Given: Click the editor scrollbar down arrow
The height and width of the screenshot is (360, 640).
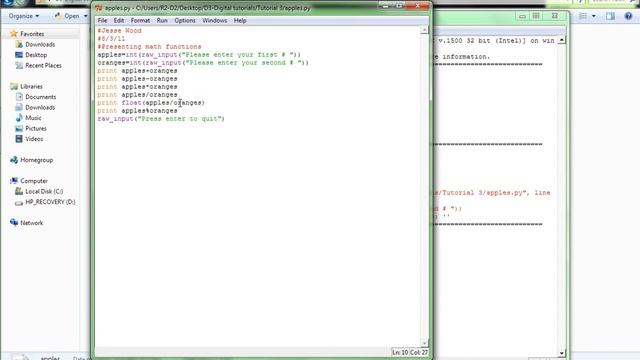Looking at the screenshot, I should (424, 343).
